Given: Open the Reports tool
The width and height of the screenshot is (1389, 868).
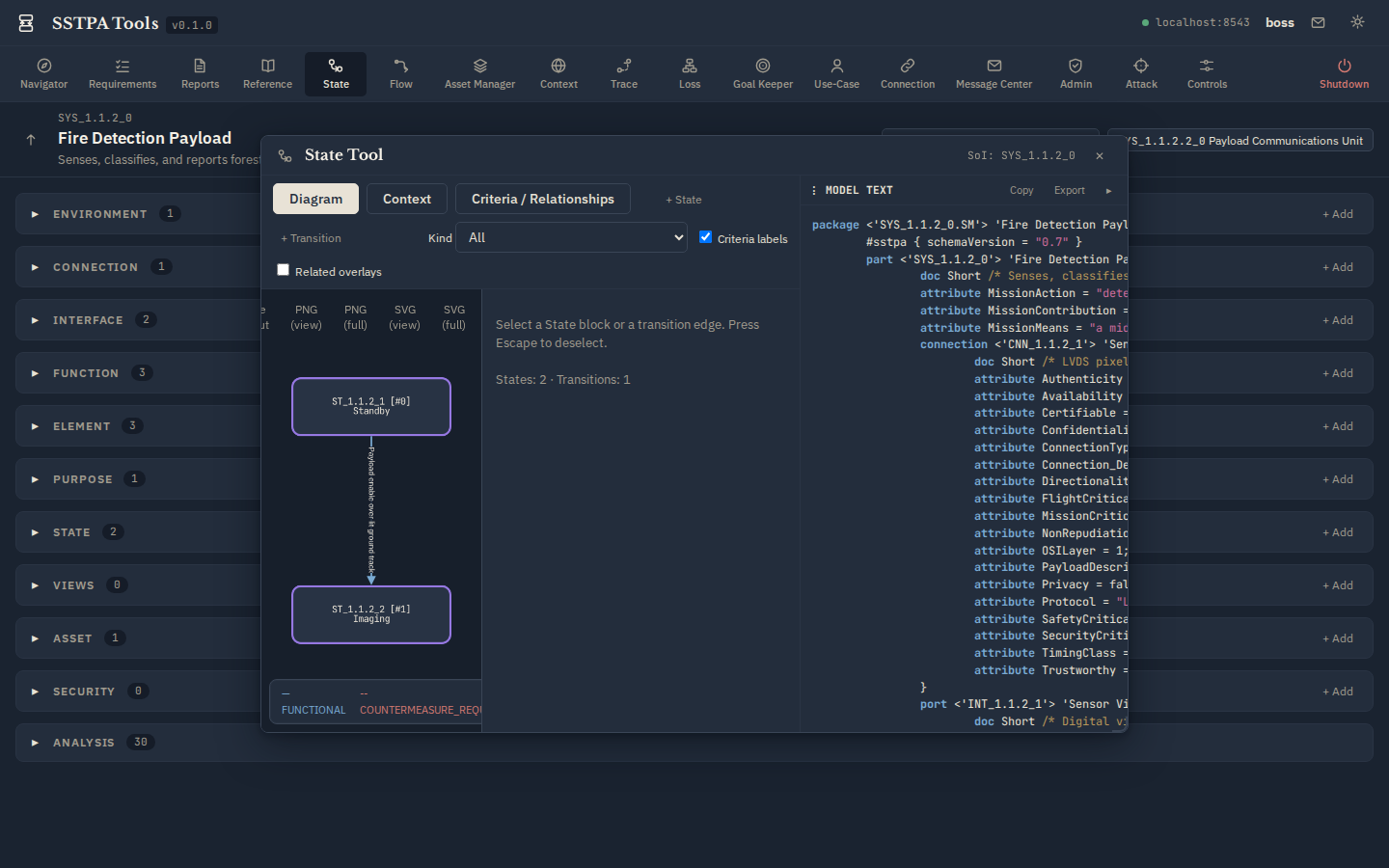Looking at the screenshot, I should [x=200, y=74].
